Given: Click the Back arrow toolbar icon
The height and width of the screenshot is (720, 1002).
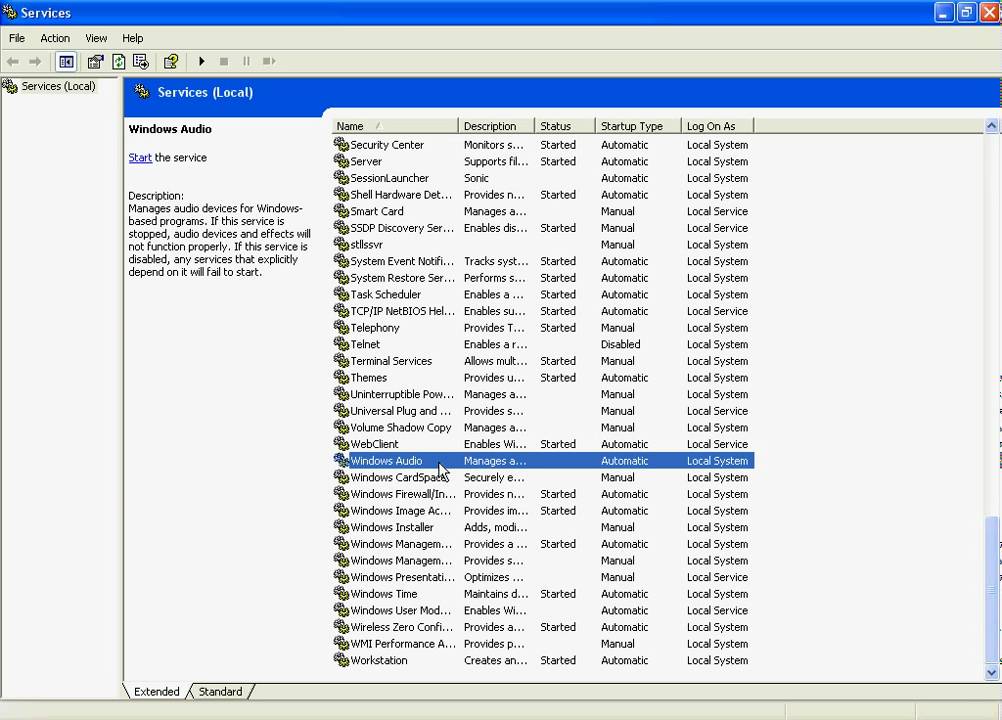Looking at the screenshot, I should [x=13, y=61].
